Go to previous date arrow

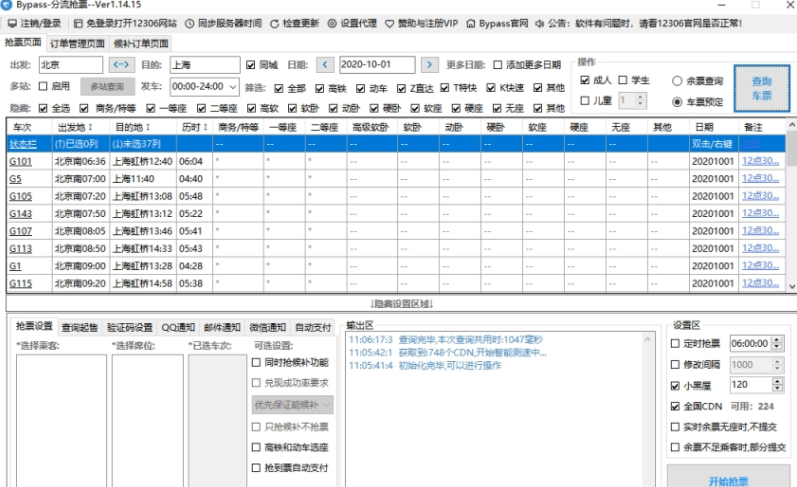[x=325, y=65]
